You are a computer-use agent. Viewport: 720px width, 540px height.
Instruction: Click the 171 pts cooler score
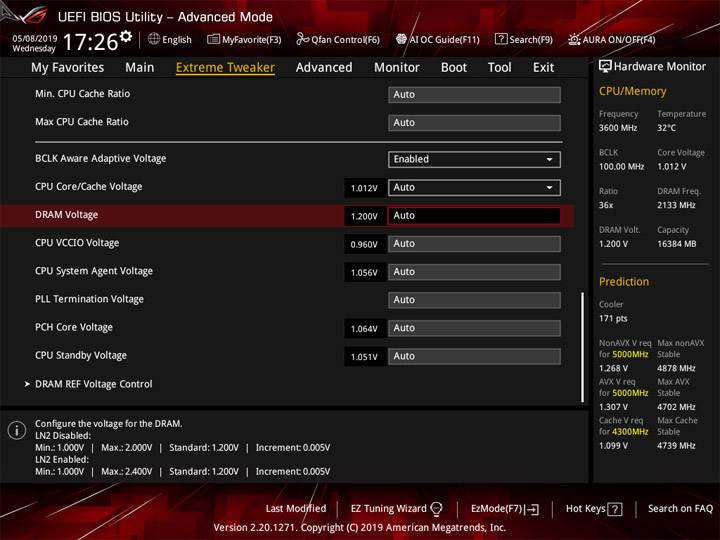tap(613, 318)
